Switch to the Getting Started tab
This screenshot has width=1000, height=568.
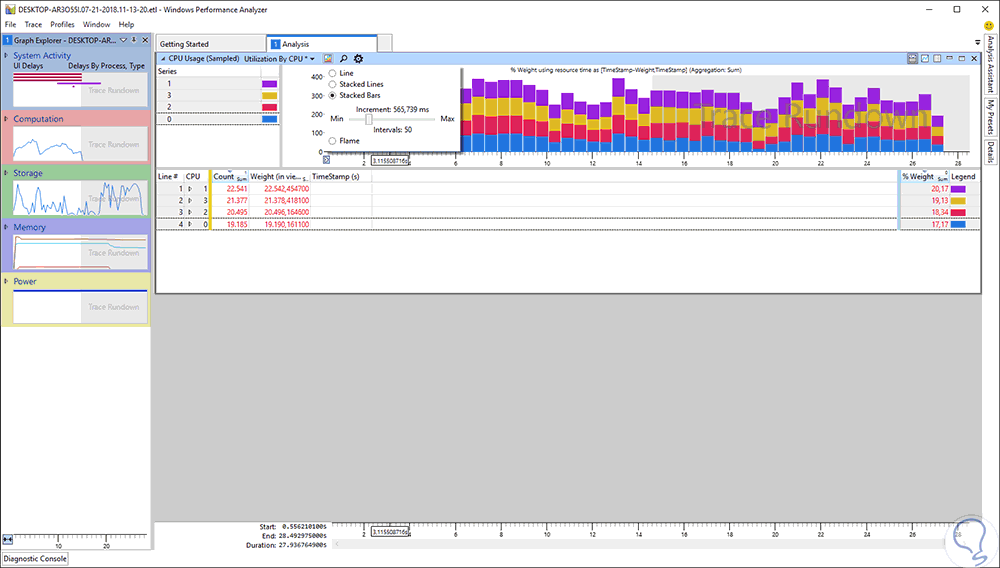184,44
